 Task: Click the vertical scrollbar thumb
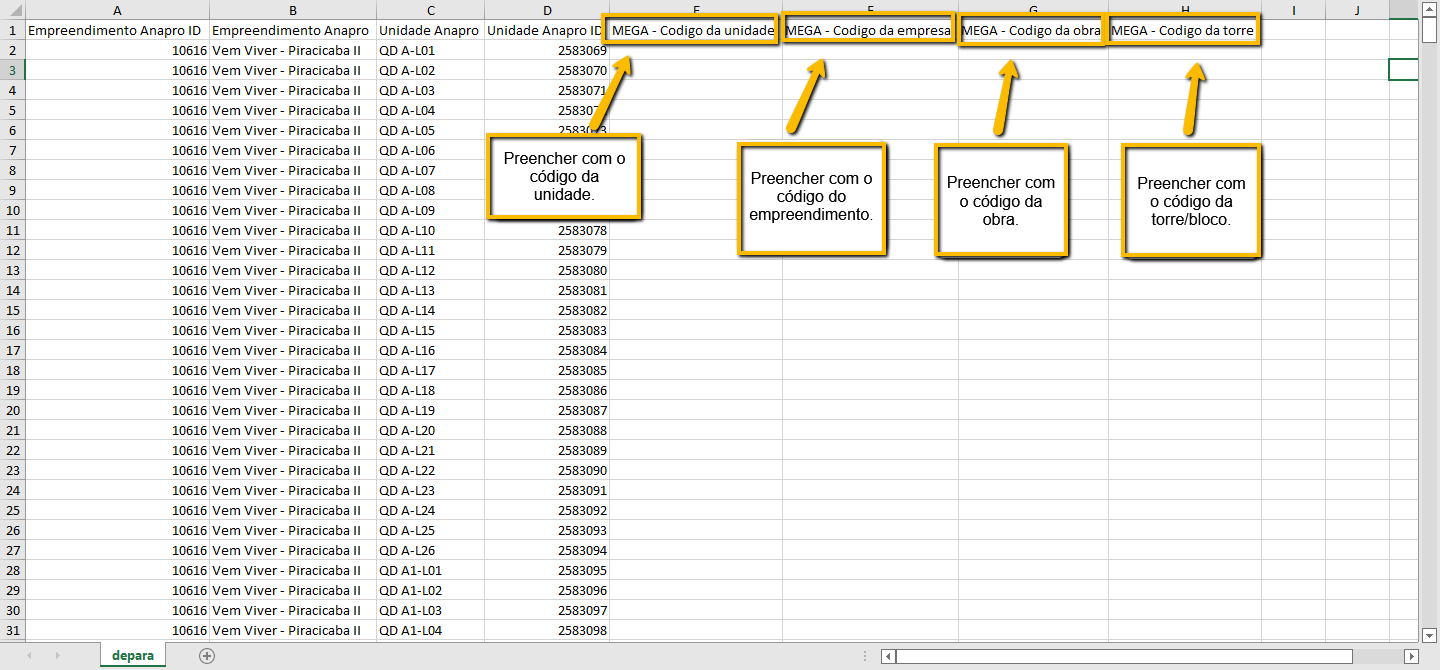(x=1429, y=30)
